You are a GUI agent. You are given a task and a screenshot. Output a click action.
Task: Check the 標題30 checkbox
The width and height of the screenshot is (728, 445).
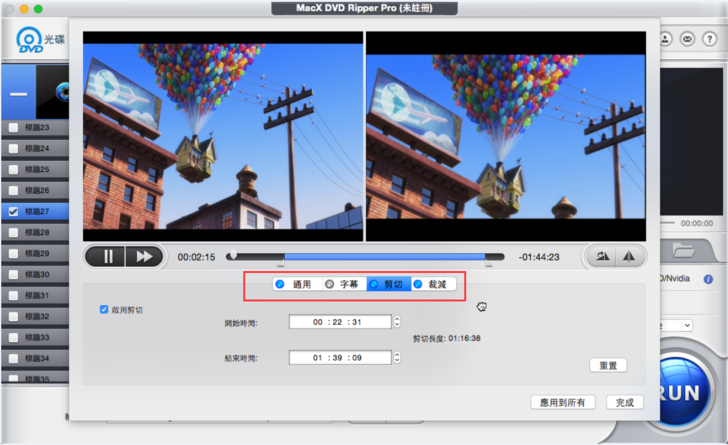(x=13, y=275)
